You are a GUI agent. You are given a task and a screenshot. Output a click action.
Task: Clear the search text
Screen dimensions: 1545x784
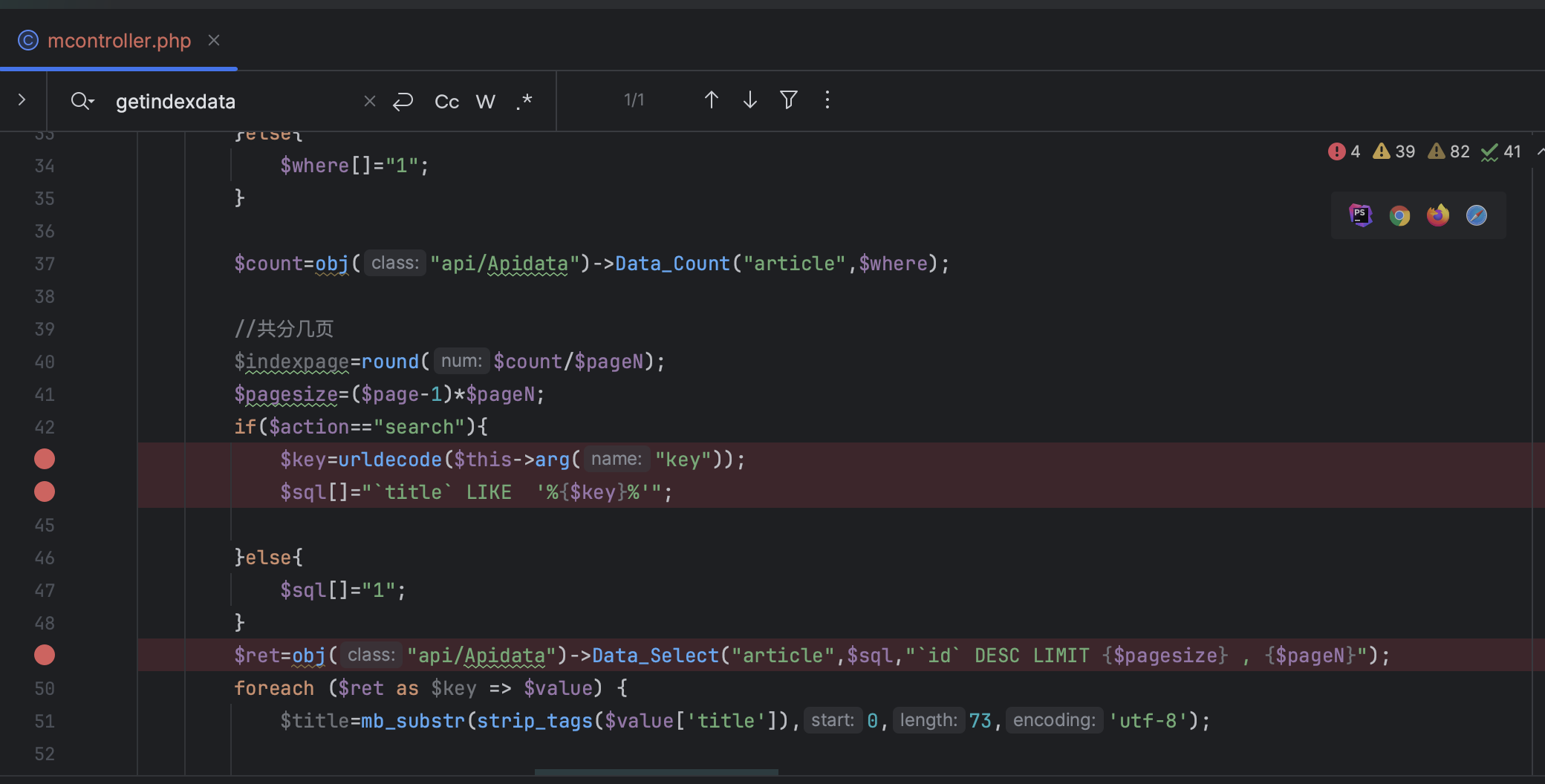pyautogui.click(x=369, y=101)
